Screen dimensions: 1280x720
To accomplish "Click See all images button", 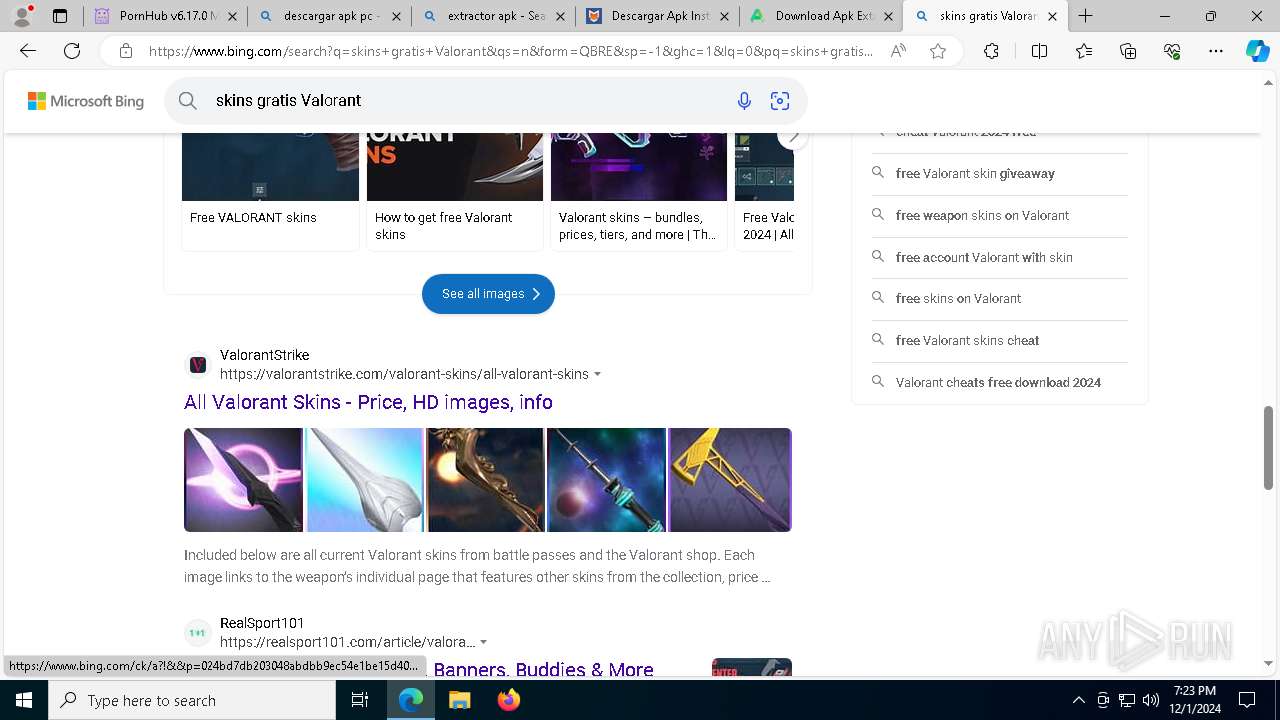I will [x=488, y=294].
